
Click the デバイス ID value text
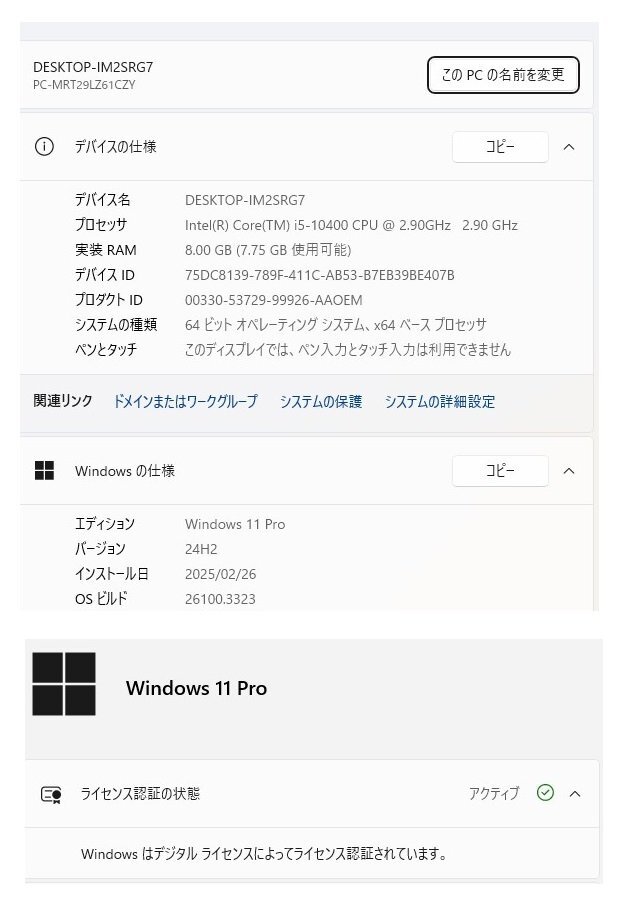[x=320, y=276]
